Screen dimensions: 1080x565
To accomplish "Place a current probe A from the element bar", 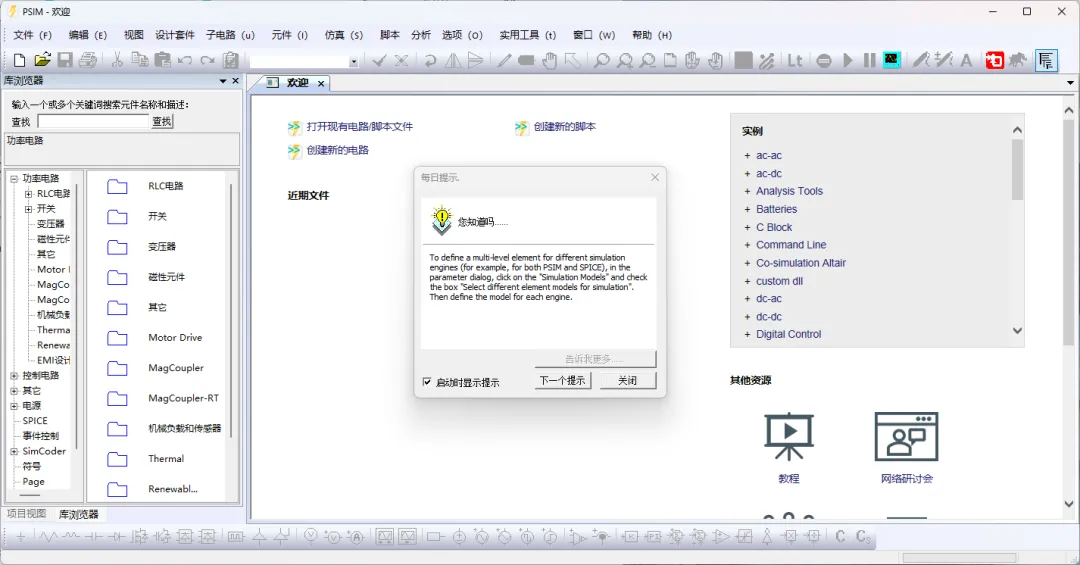I will 355,536.
